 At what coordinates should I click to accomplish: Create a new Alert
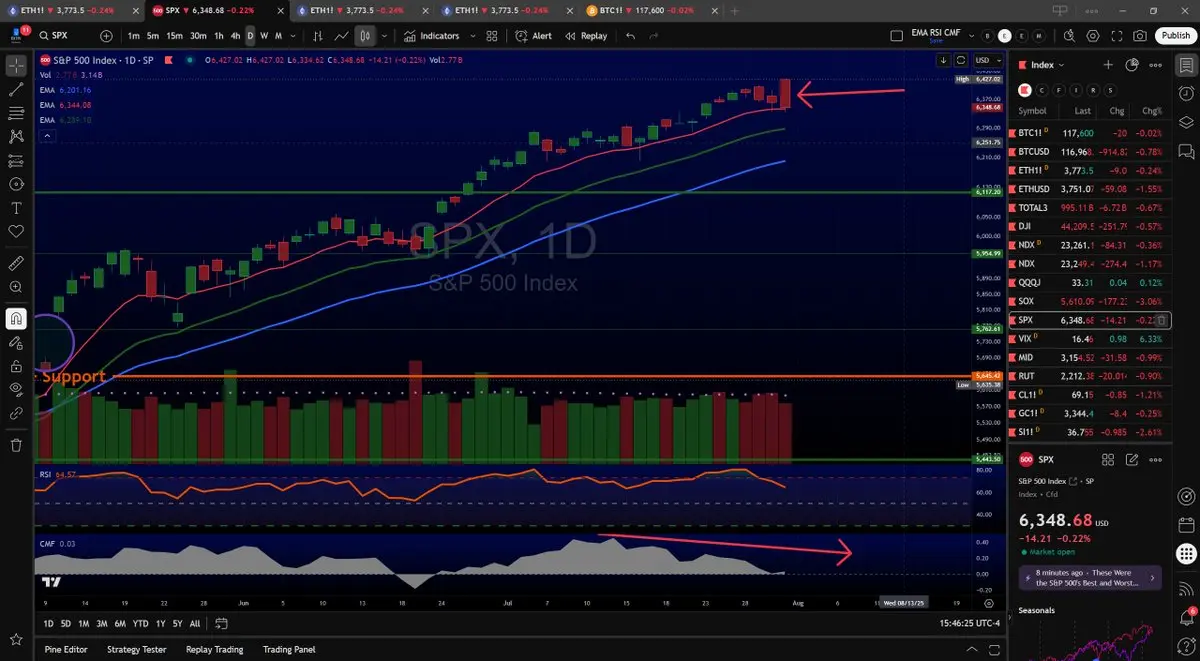coord(534,36)
